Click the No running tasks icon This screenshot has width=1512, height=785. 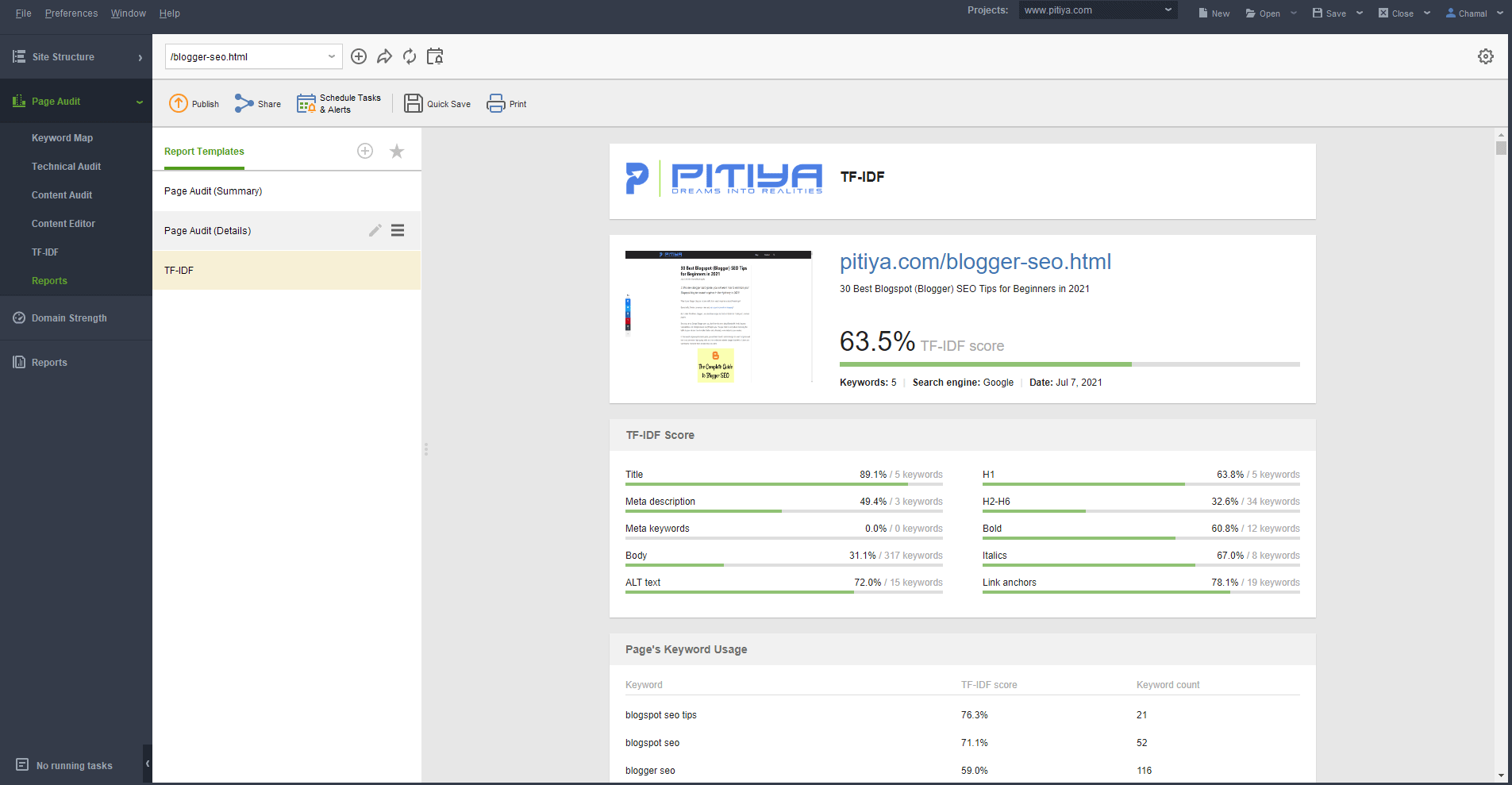pos(22,765)
